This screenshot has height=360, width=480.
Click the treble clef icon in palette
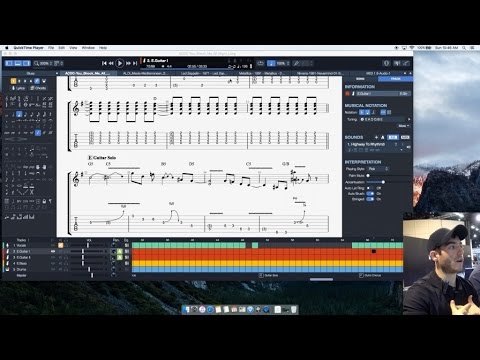click(x=7, y=99)
